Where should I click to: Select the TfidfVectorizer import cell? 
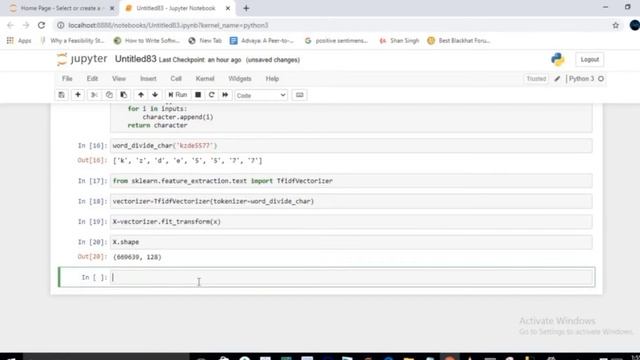tap(351, 181)
